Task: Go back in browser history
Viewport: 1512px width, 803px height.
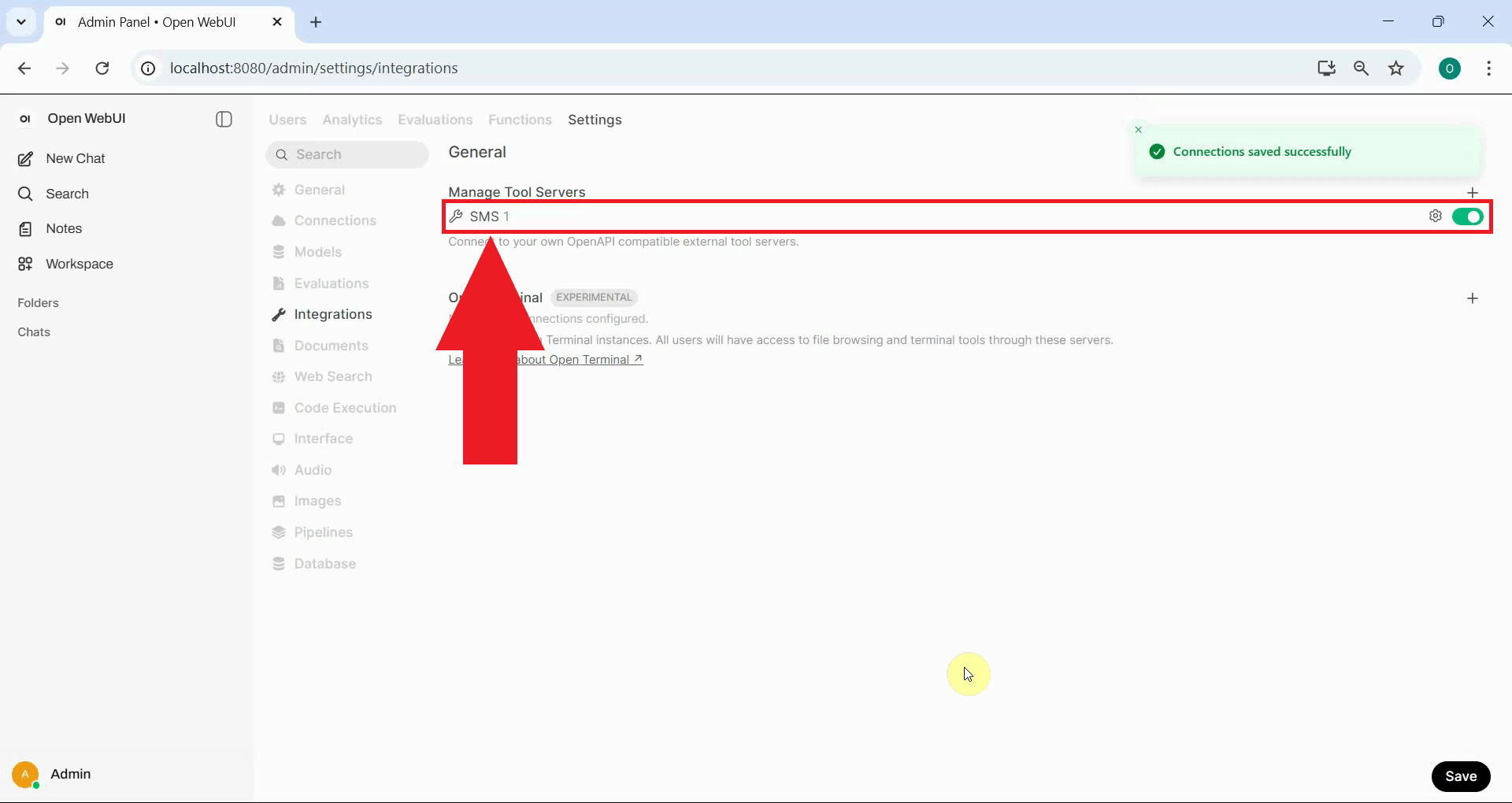Action: click(x=24, y=68)
